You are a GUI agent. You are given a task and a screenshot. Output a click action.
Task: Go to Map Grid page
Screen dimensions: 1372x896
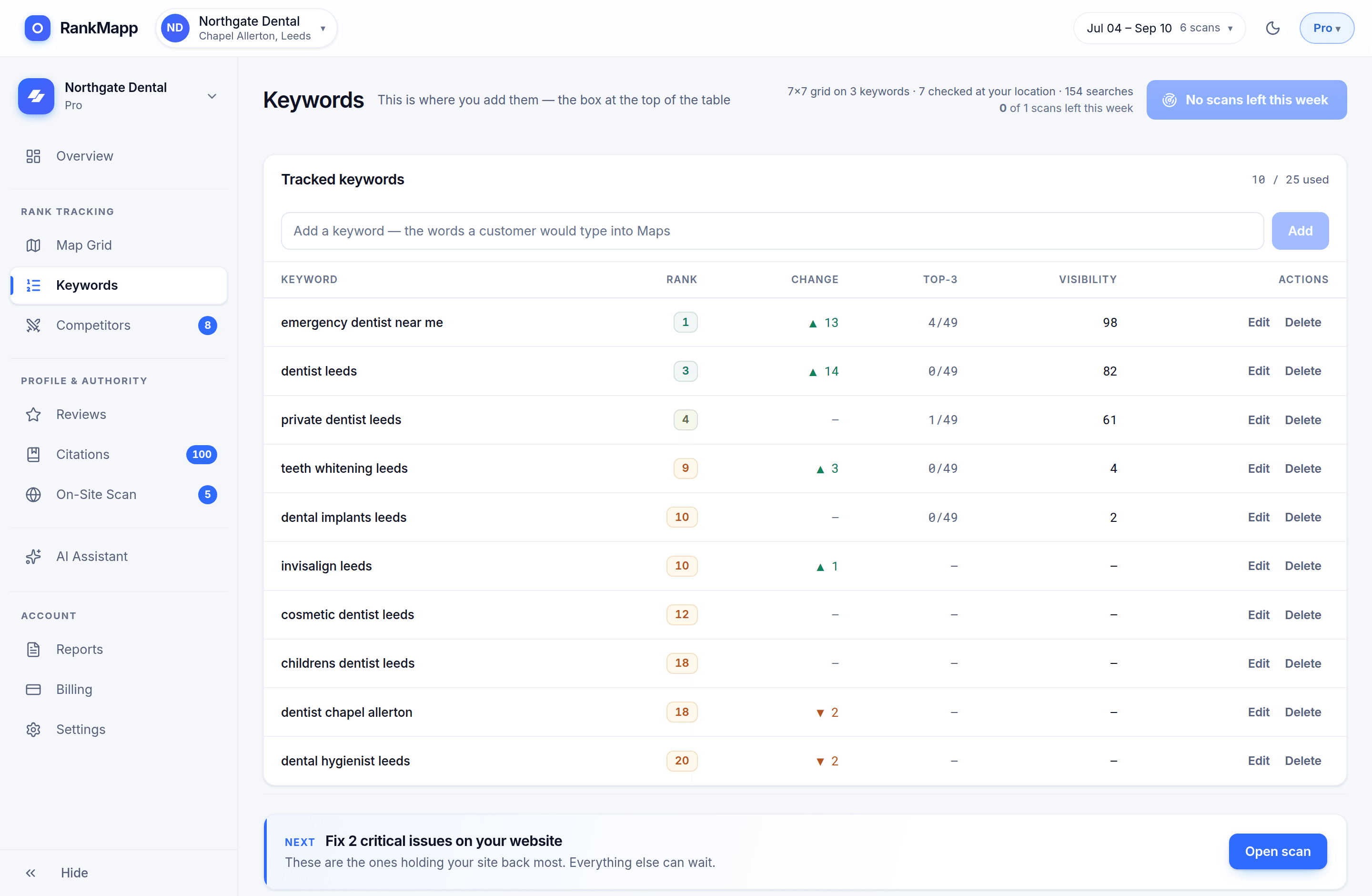point(119,245)
